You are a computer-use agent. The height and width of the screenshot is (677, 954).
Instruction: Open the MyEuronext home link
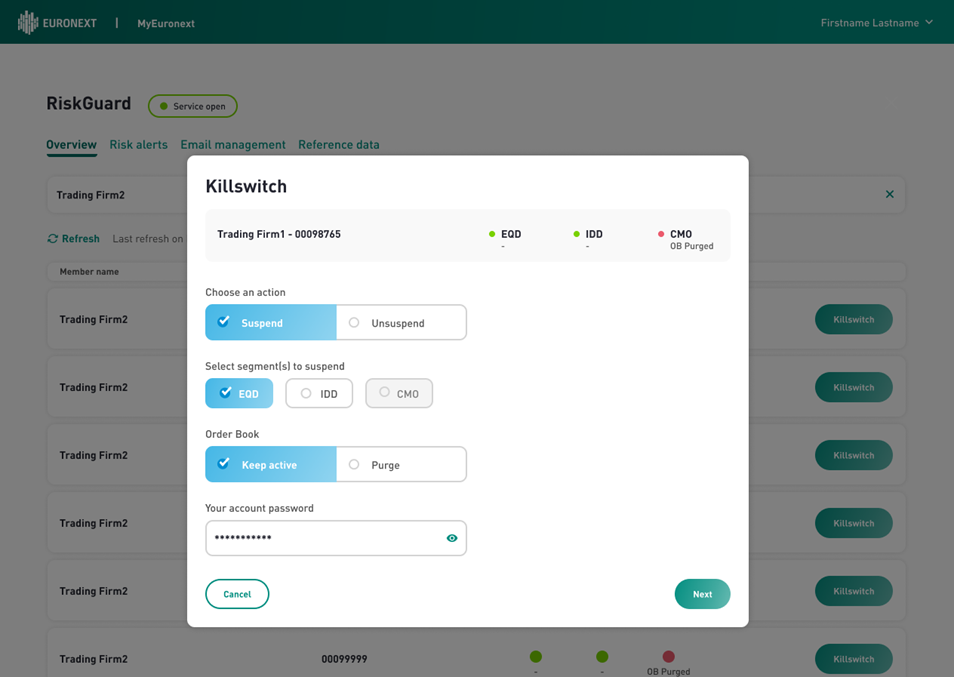165,23
